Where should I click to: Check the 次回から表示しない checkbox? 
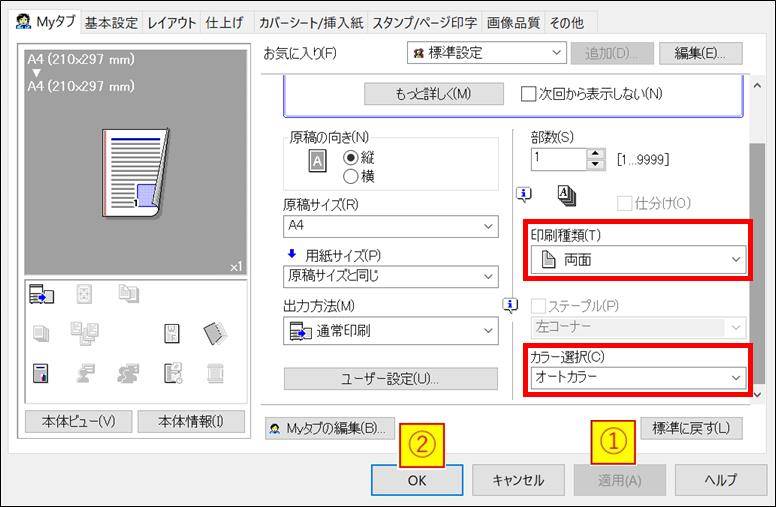coord(528,94)
